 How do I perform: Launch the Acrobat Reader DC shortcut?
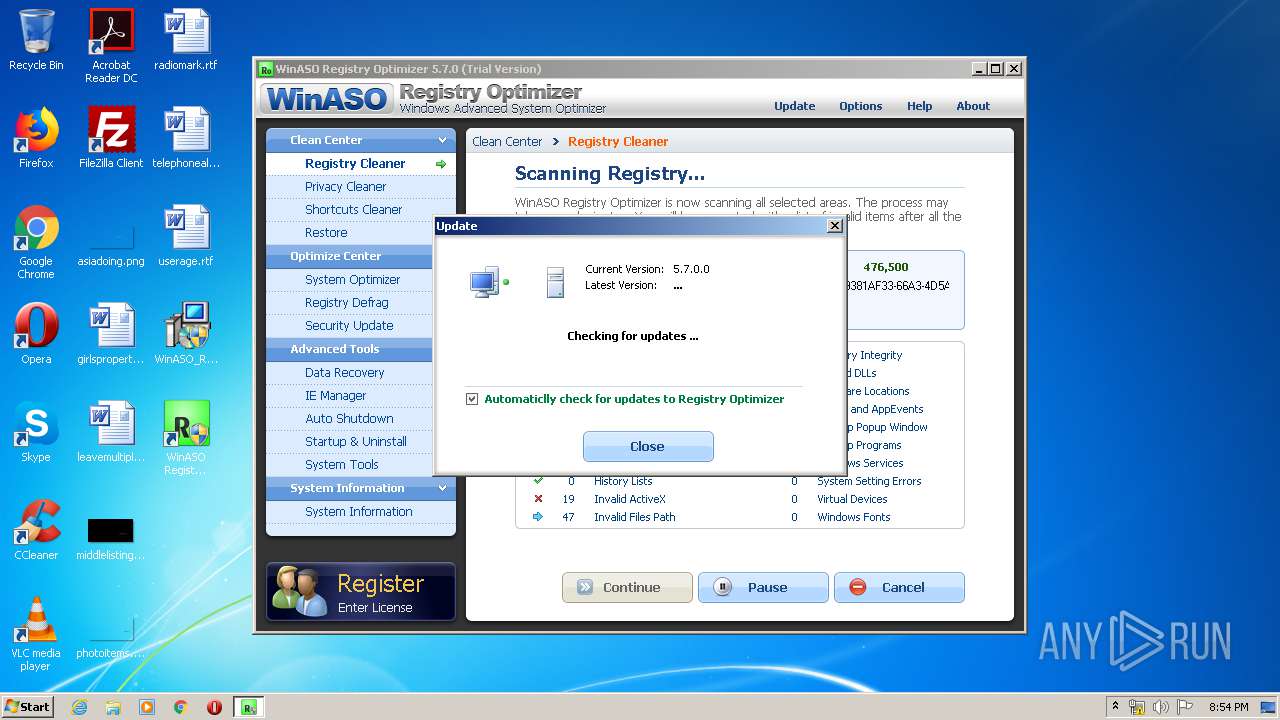pyautogui.click(x=111, y=46)
